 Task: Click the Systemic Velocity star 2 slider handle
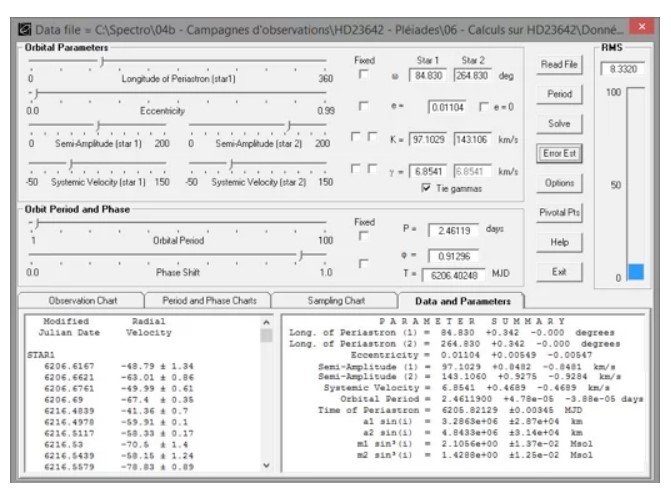(231, 164)
